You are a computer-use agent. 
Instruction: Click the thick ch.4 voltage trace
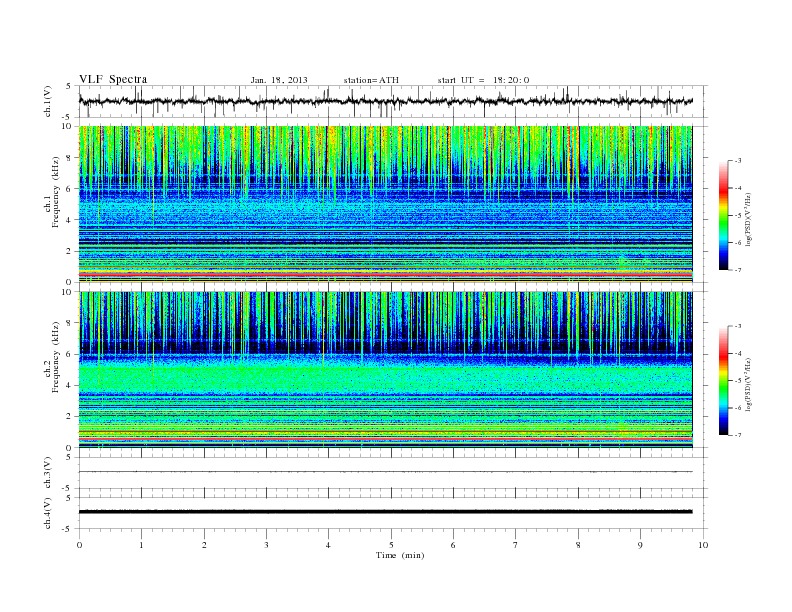(385, 512)
